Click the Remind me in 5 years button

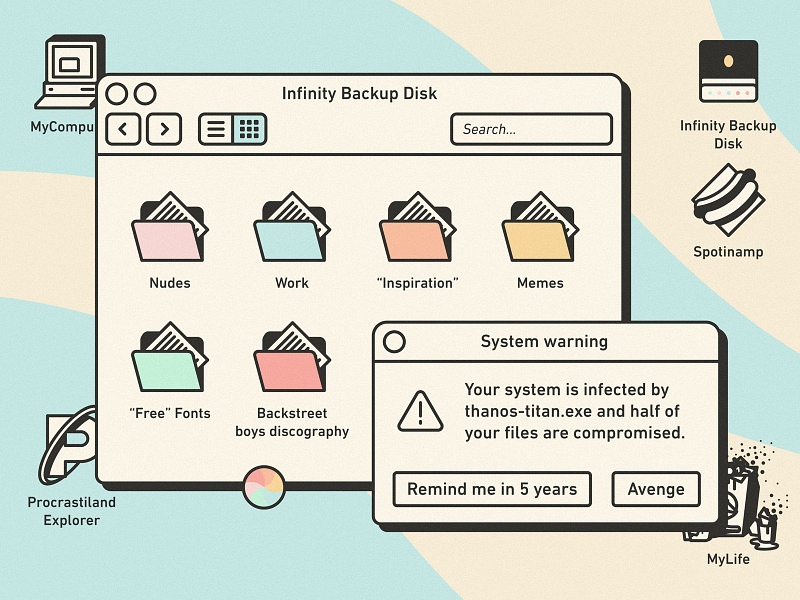tap(492, 489)
